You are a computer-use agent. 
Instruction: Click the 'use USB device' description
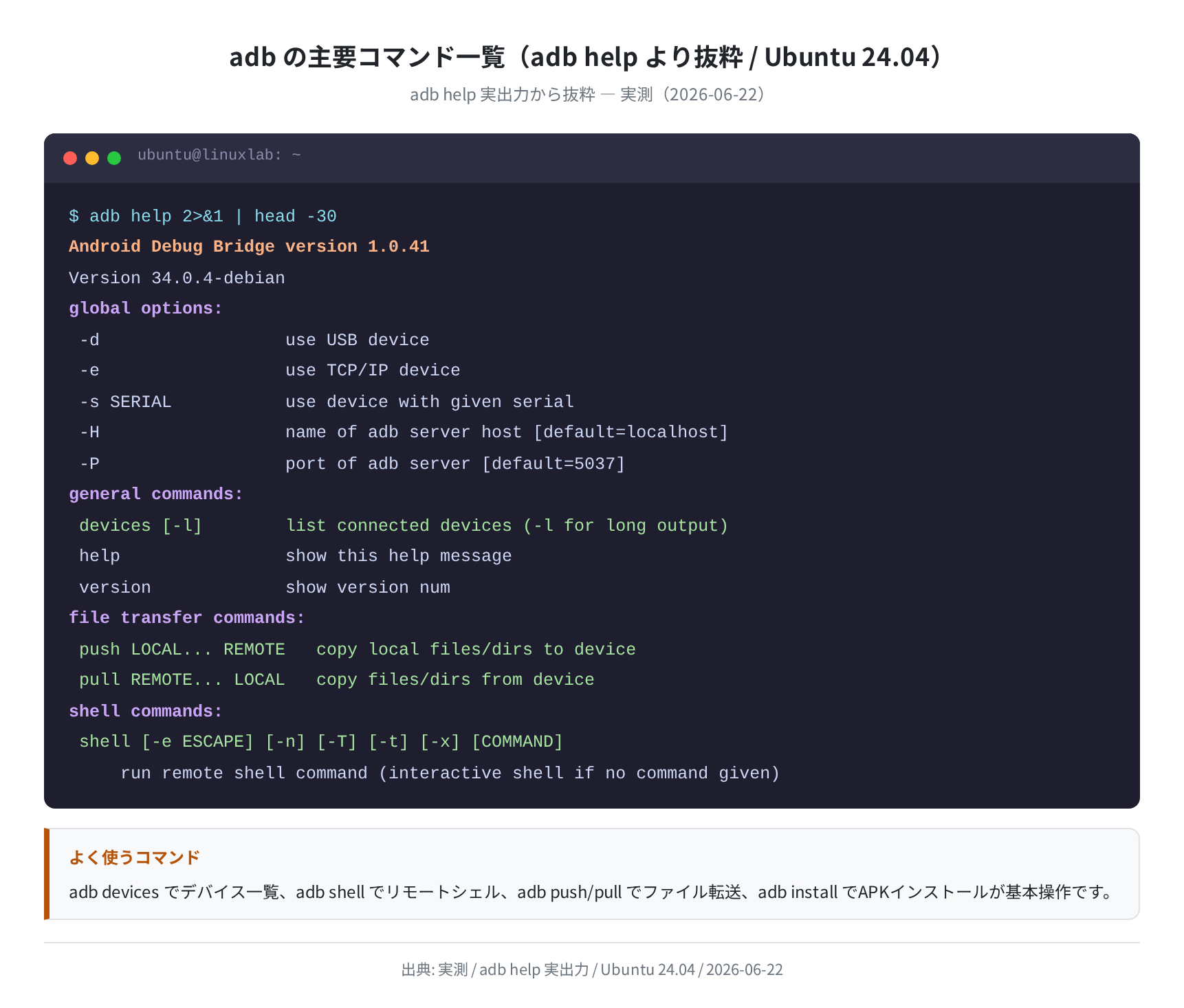358,340
